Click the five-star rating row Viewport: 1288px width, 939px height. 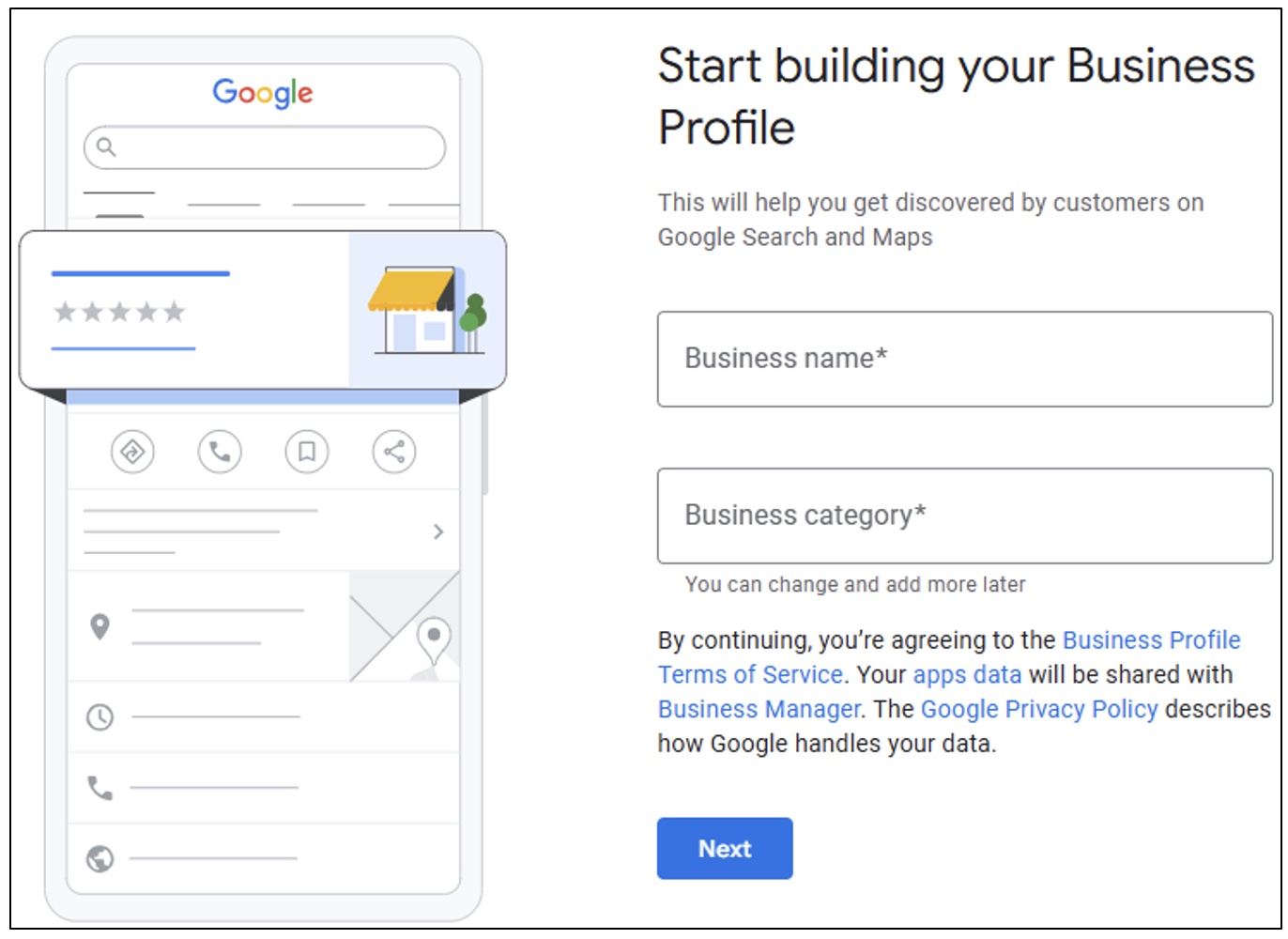pyautogui.click(x=119, y=312)
